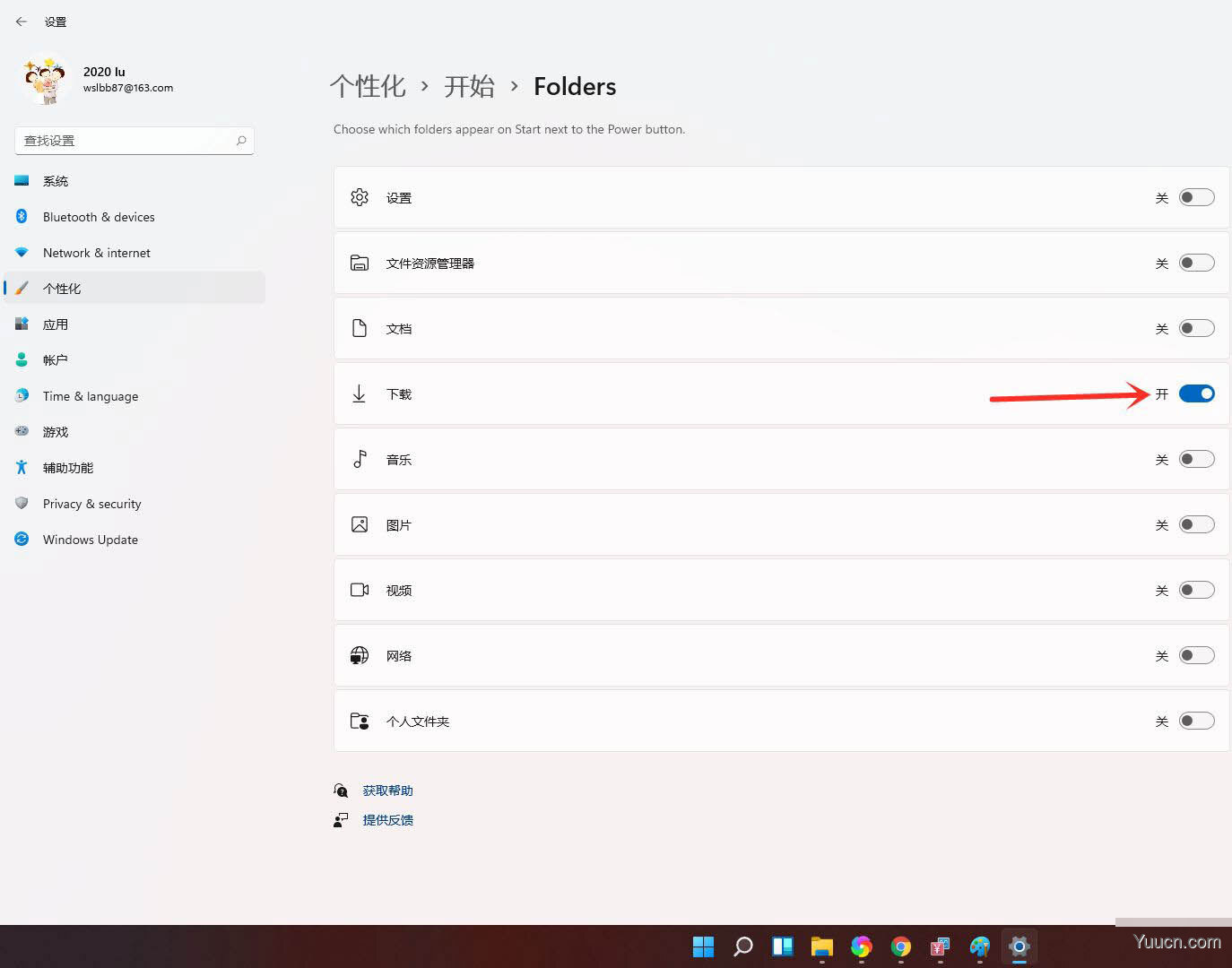The image size is (1232, 968).
Task: Click the wslbb87@163.com account email
Action: [128, 88]
